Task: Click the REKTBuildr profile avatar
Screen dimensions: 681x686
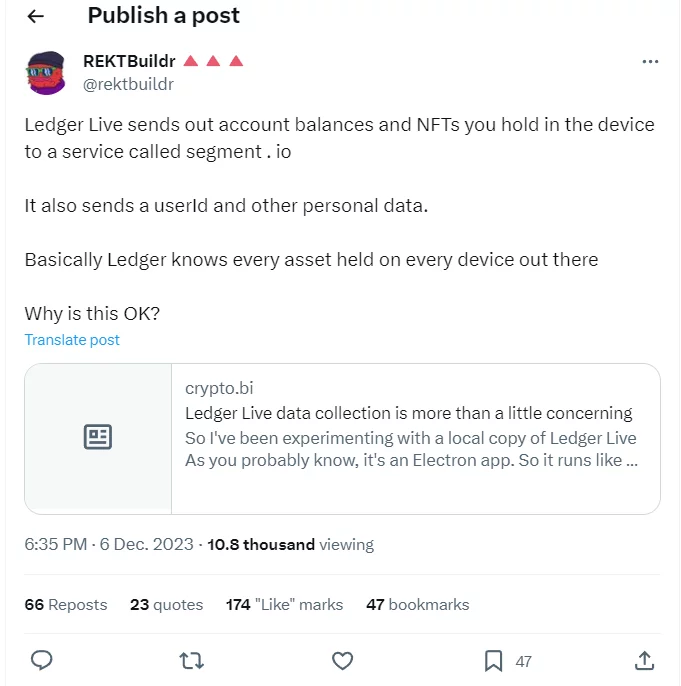Action: 47,73
